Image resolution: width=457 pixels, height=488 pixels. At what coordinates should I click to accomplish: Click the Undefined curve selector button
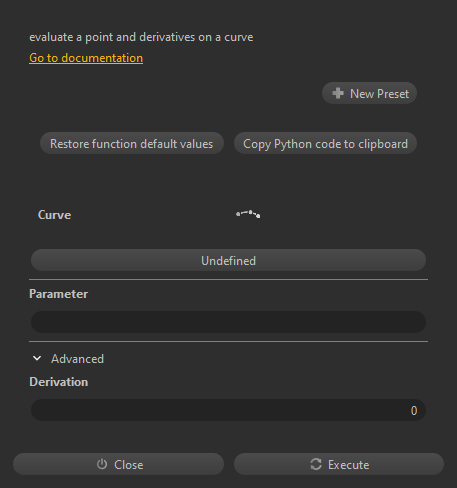click(228, 260)
